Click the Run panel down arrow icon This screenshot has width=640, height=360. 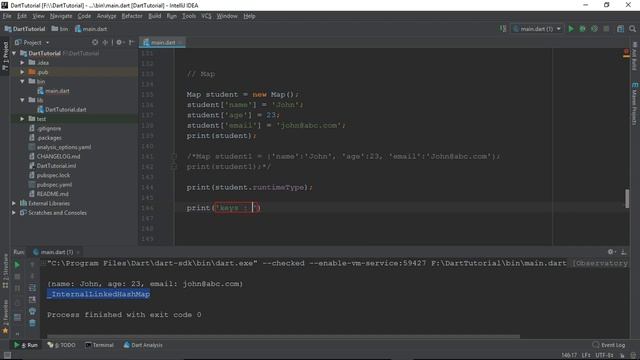32,277
